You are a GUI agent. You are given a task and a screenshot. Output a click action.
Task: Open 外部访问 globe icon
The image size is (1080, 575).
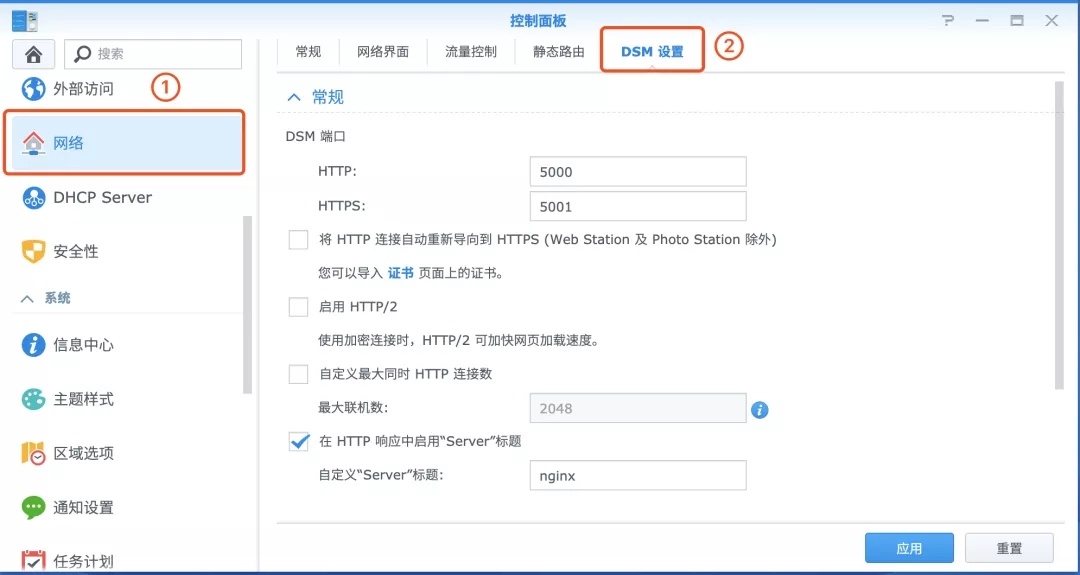[34, 89]
